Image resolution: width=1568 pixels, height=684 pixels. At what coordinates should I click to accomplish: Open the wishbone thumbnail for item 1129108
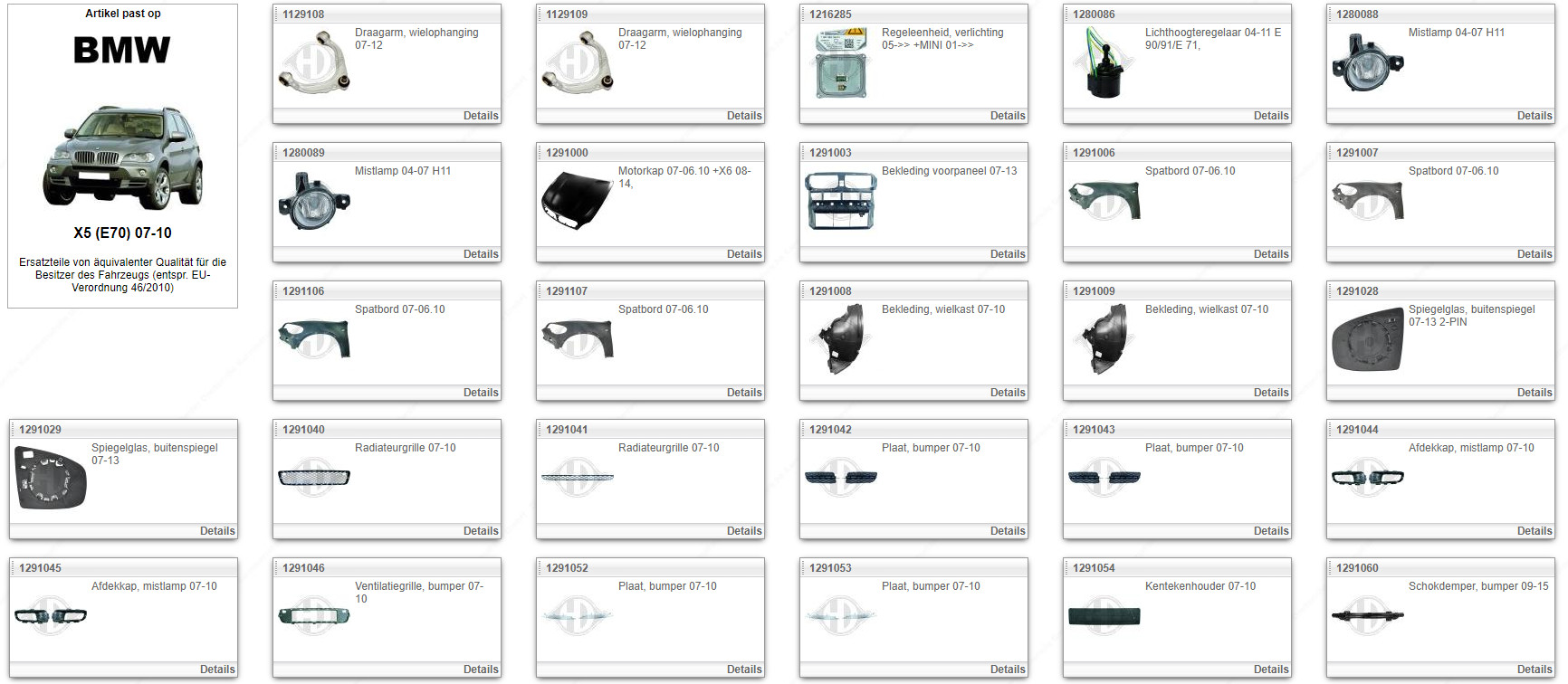(x=314, y=62)
